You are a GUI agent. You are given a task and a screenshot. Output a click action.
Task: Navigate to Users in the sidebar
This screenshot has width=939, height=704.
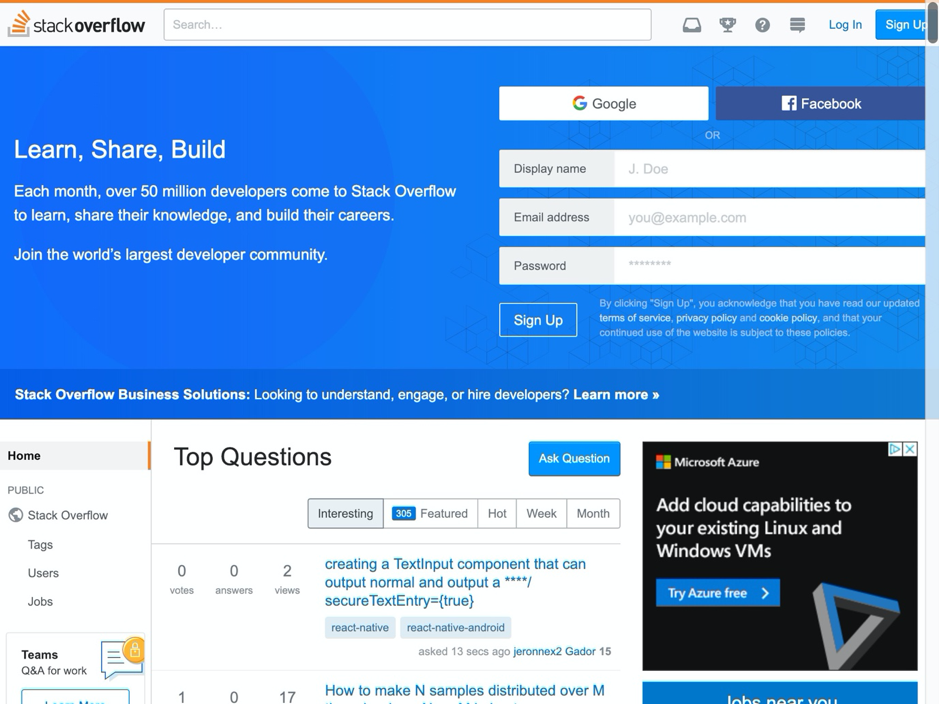click(x=43, y=573)
